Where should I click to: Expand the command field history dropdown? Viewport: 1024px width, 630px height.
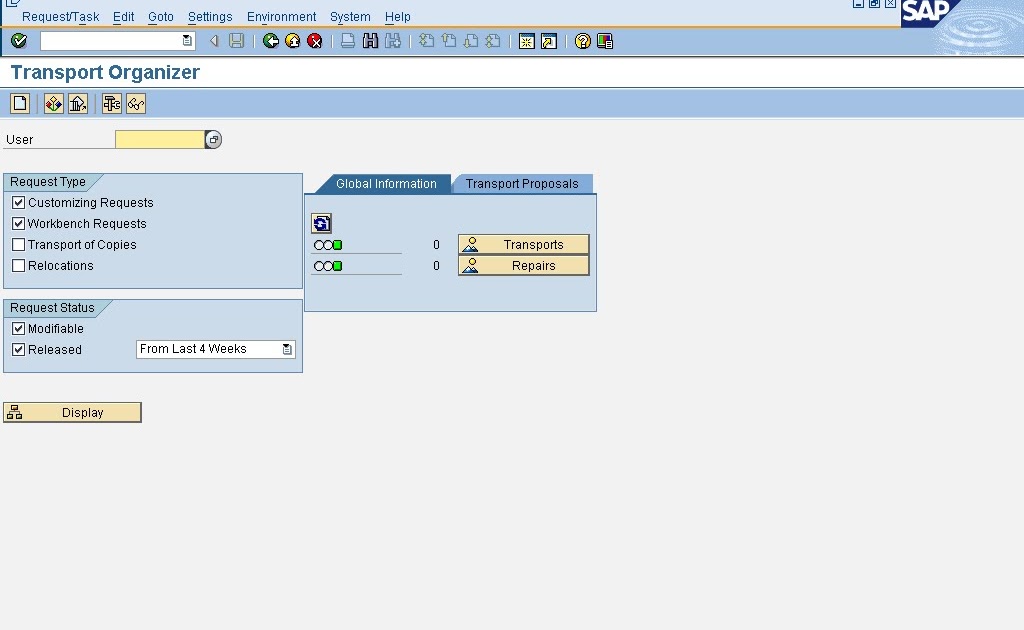click(x=186, y=41)
